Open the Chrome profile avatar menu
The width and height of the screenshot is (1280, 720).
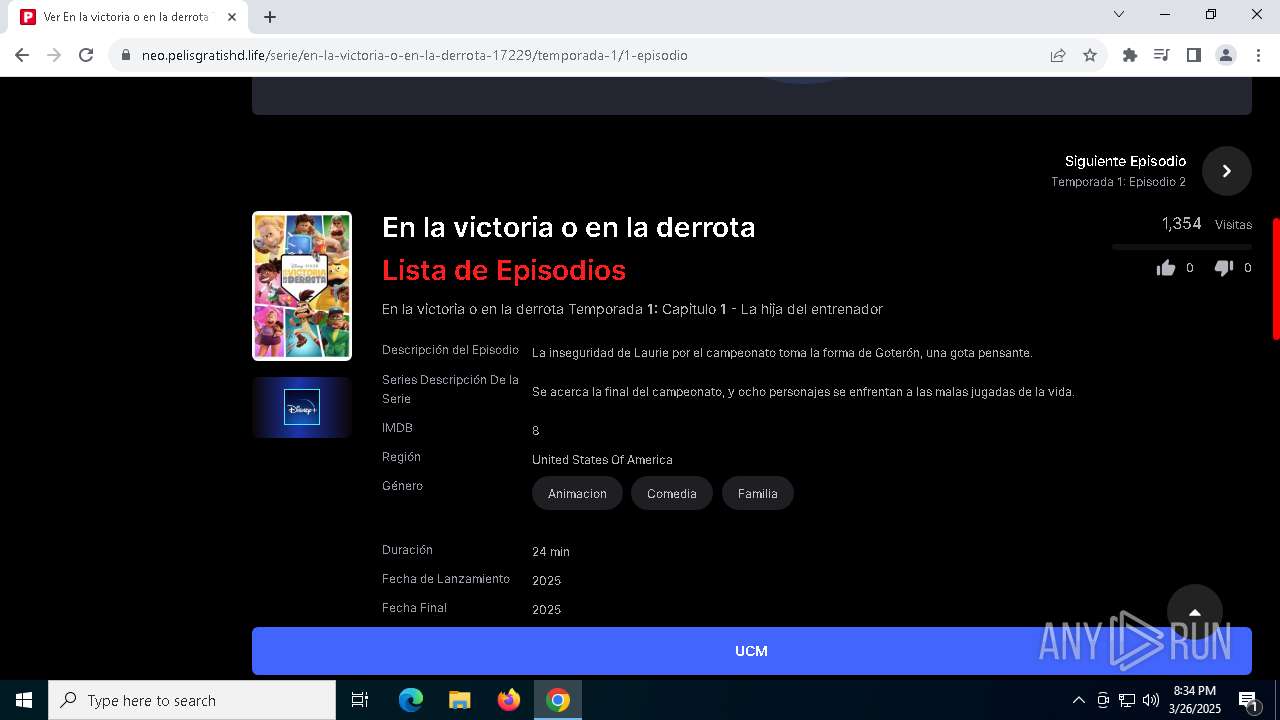(x=1226, y=55)
